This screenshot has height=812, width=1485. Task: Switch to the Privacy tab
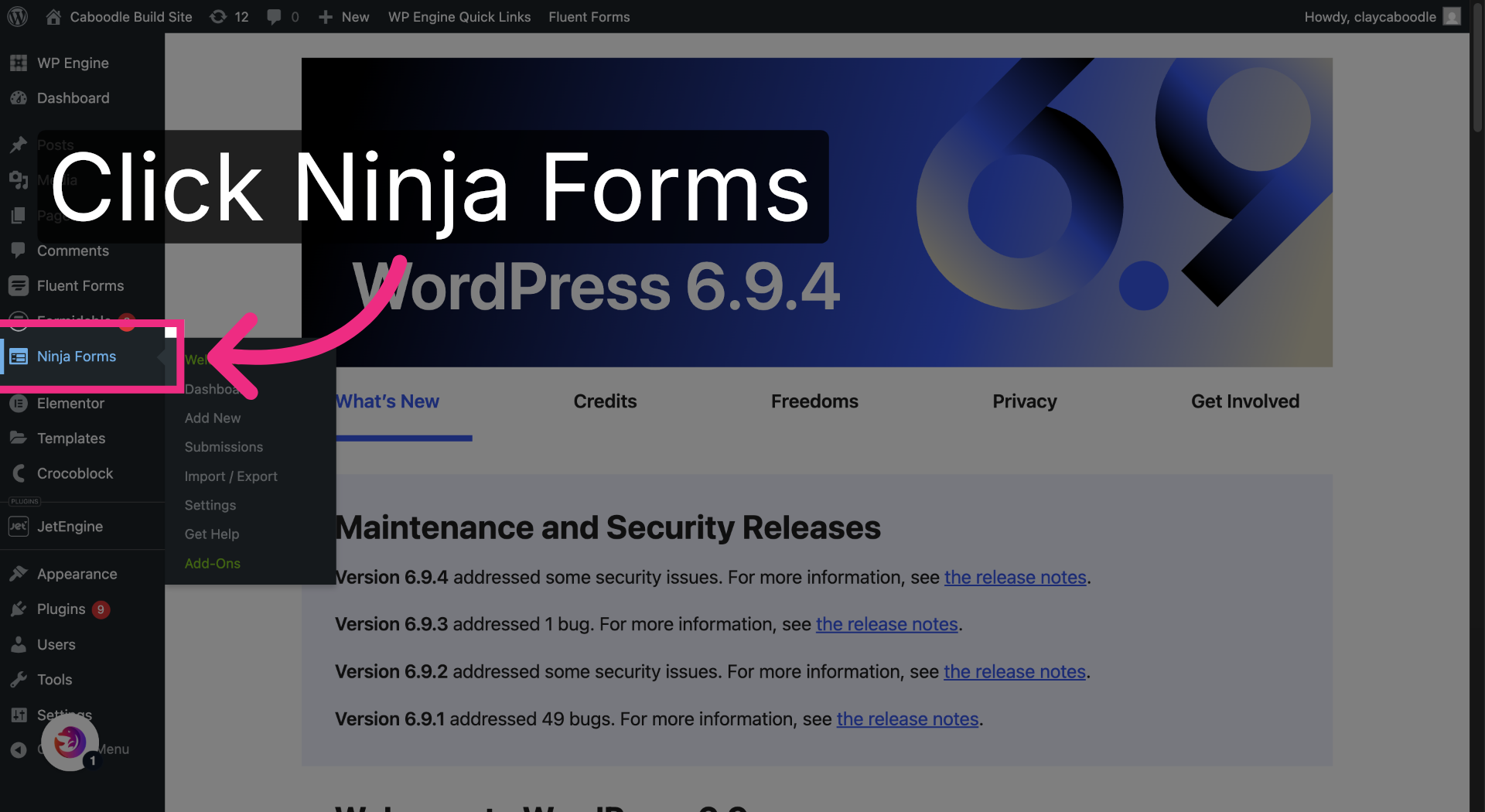click(1025, 401)
